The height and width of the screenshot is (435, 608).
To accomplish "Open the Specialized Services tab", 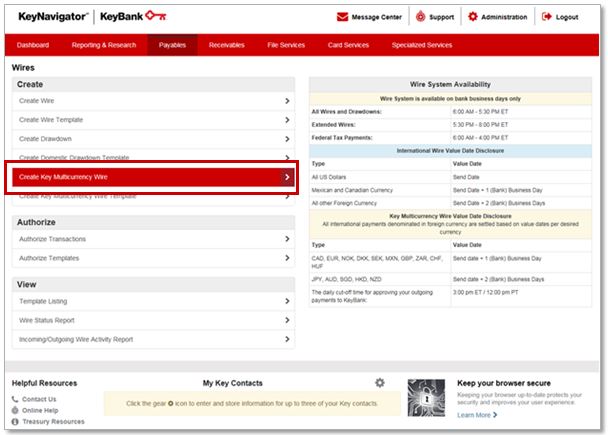I will [x=422, y=45].
